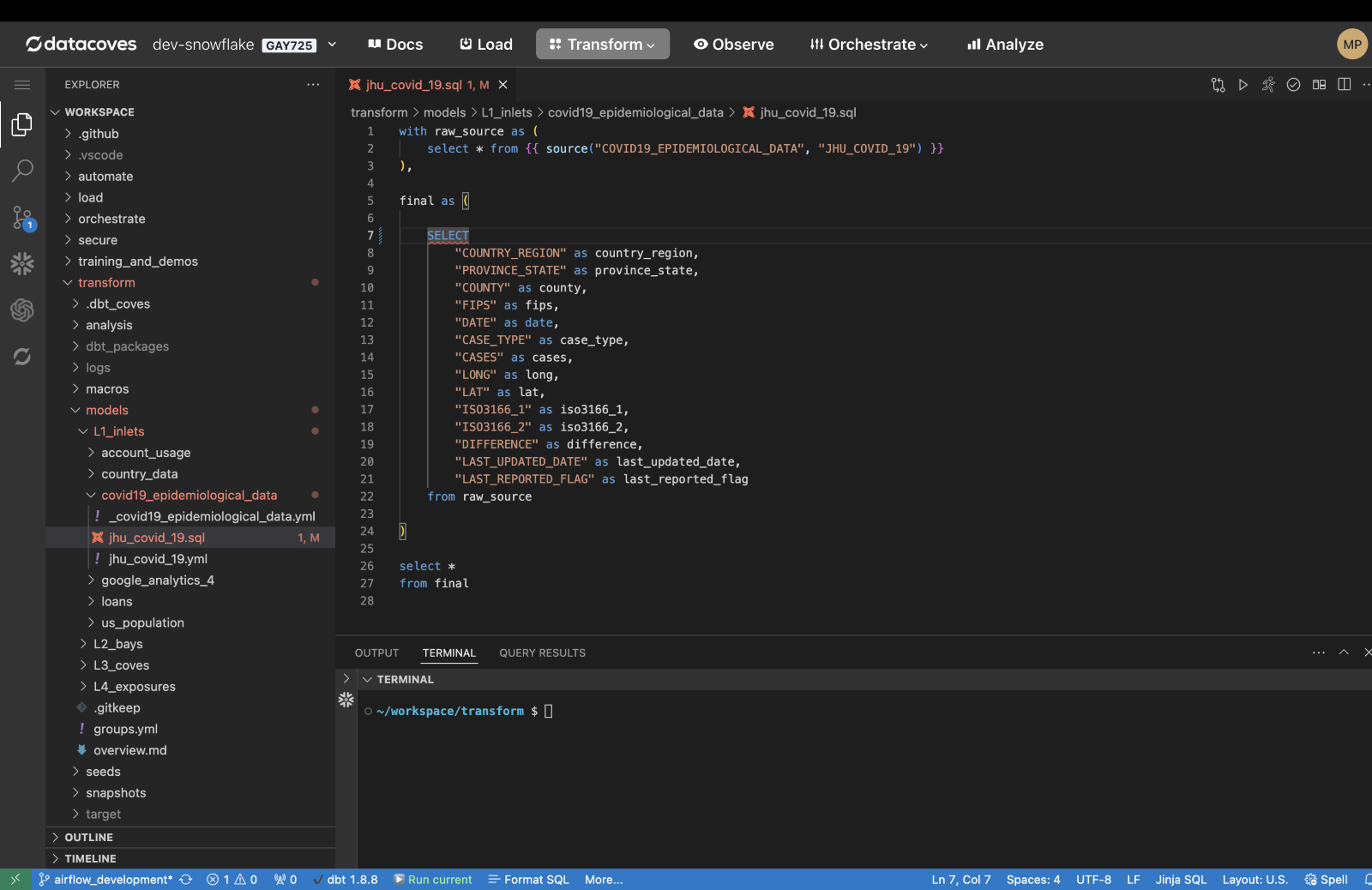Click the split editor icon
The height and width of the screenshot is (890, 1372).
[1345, 85]
